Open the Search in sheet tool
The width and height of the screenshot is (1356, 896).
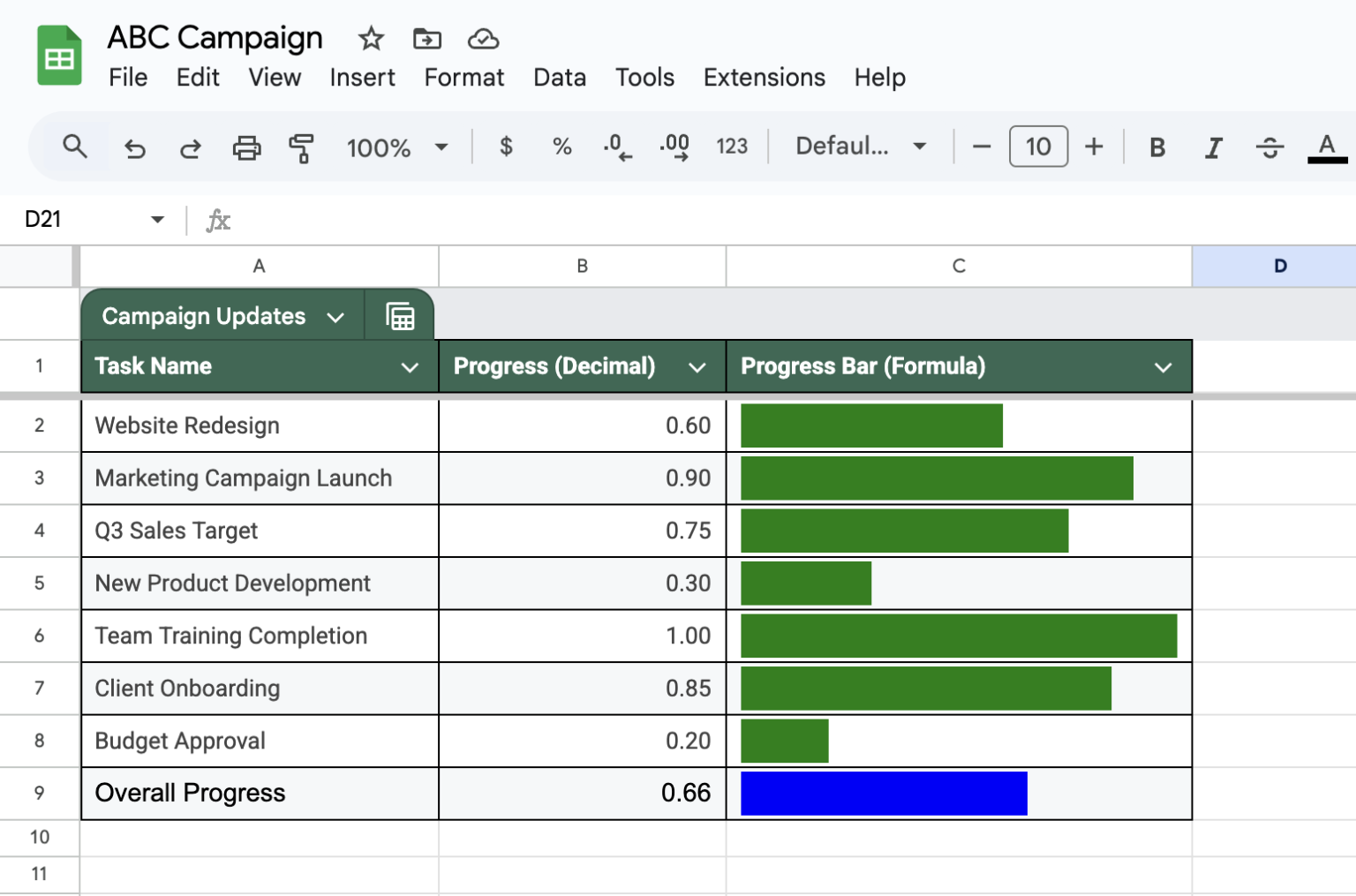(x=75, y=147)
